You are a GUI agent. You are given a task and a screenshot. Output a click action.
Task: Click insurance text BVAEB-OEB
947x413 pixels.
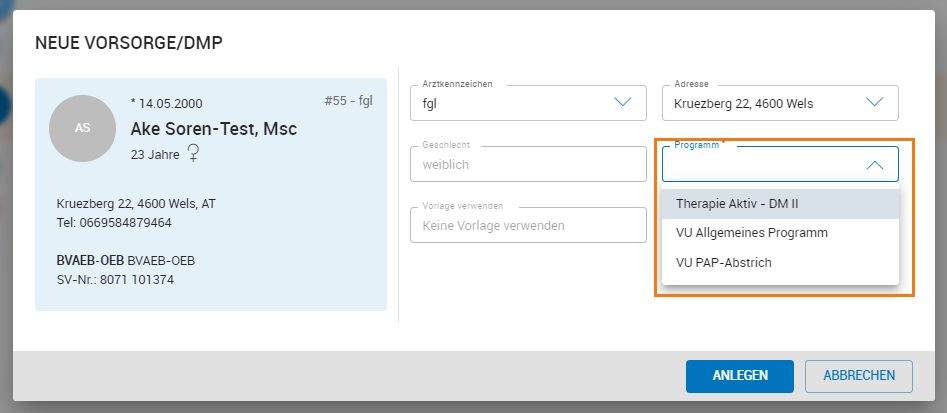pos(126,261)
